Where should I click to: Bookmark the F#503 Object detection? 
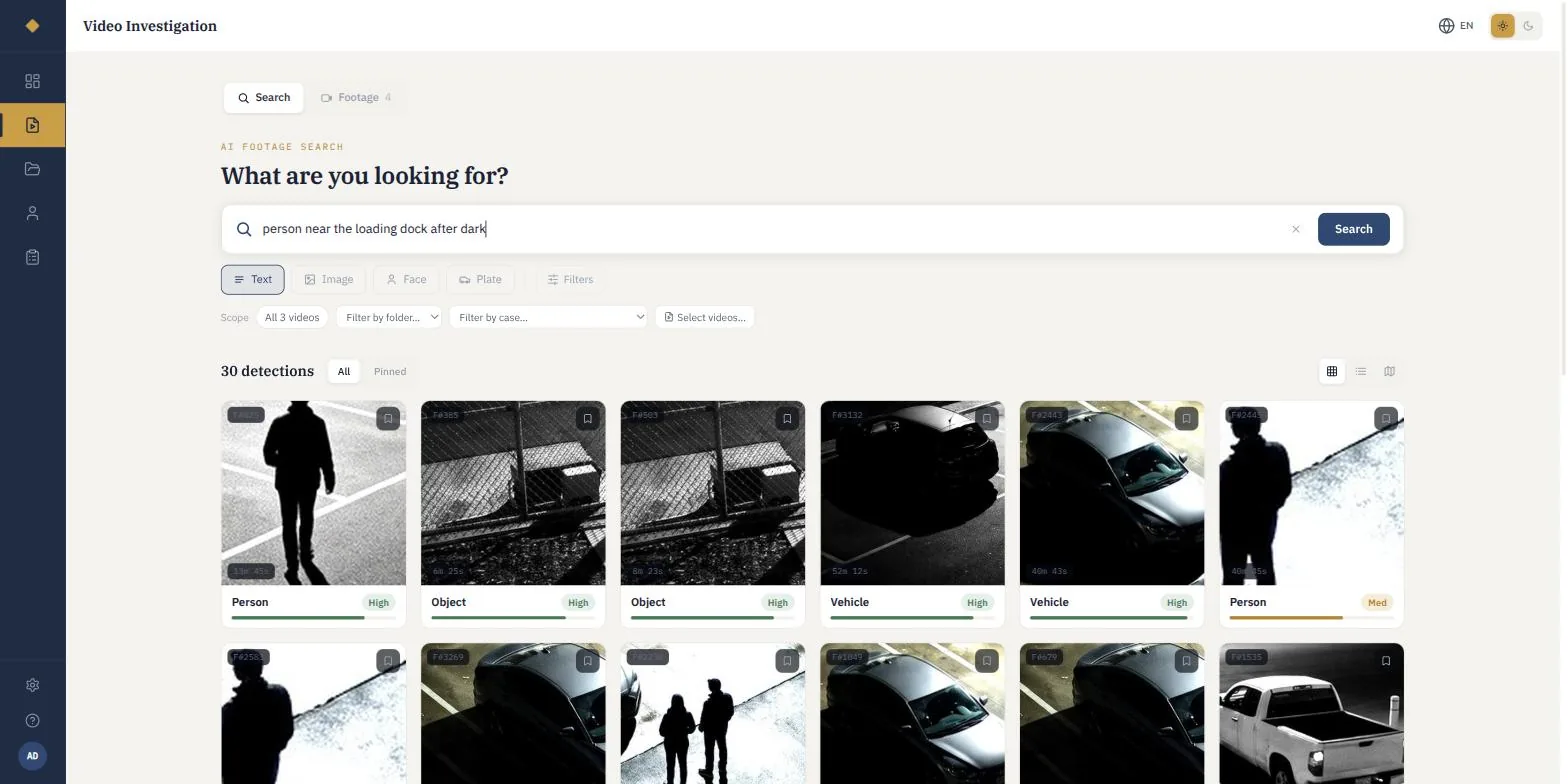787,419
